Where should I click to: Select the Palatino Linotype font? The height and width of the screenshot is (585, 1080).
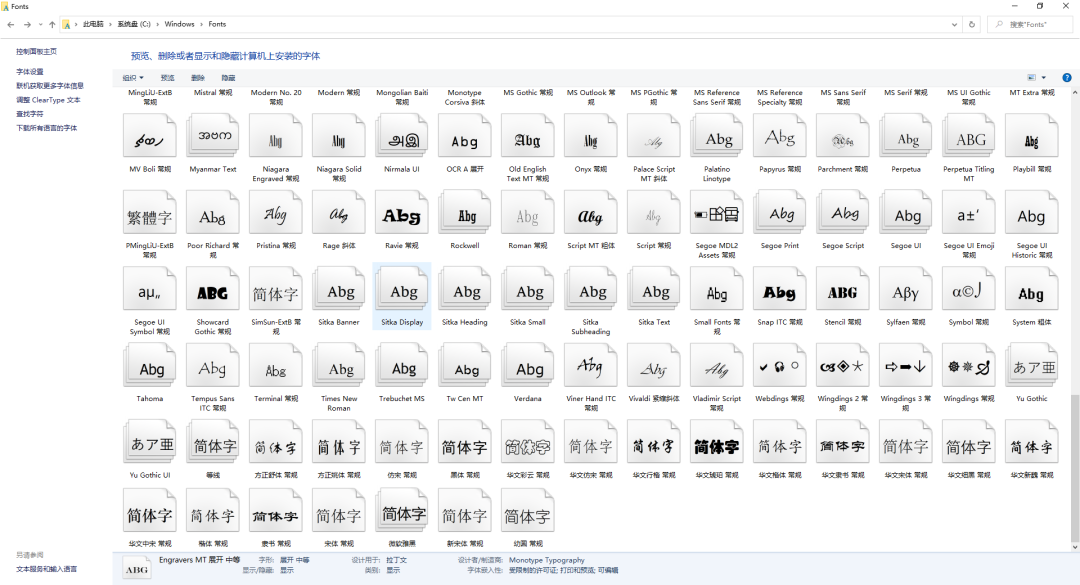coord(717,137)
